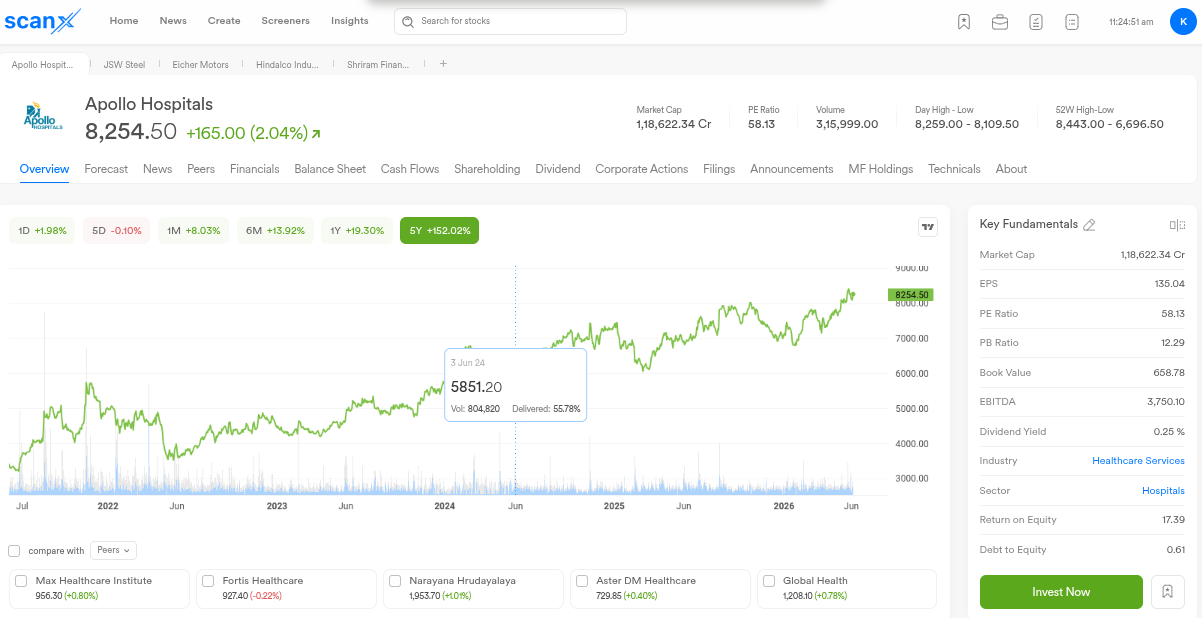Open the Forecast section tab
This screenshot has height=618, width=1202.
pyautogui.click(x=106, y=169)
